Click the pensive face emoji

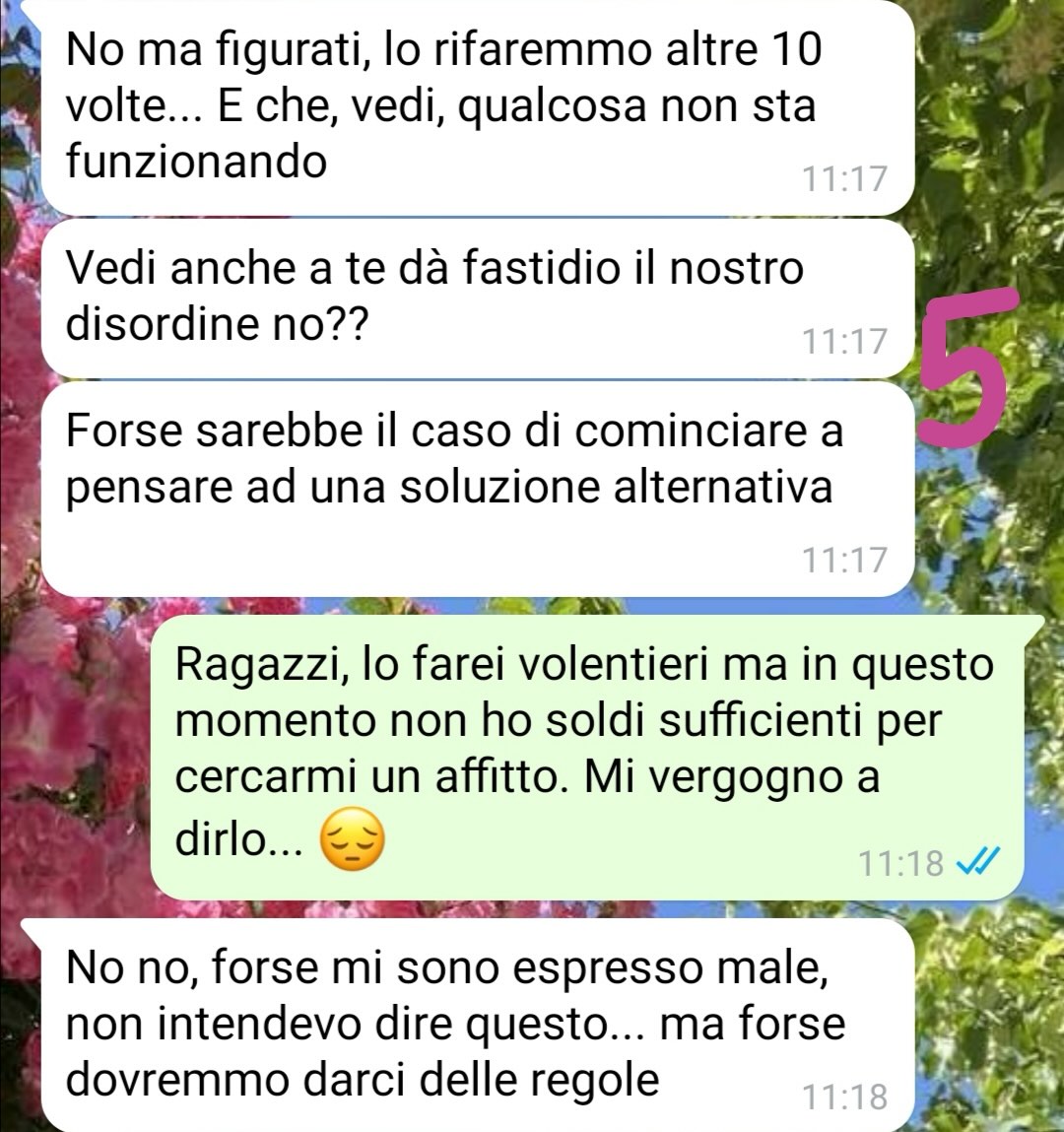pos(353,839)
